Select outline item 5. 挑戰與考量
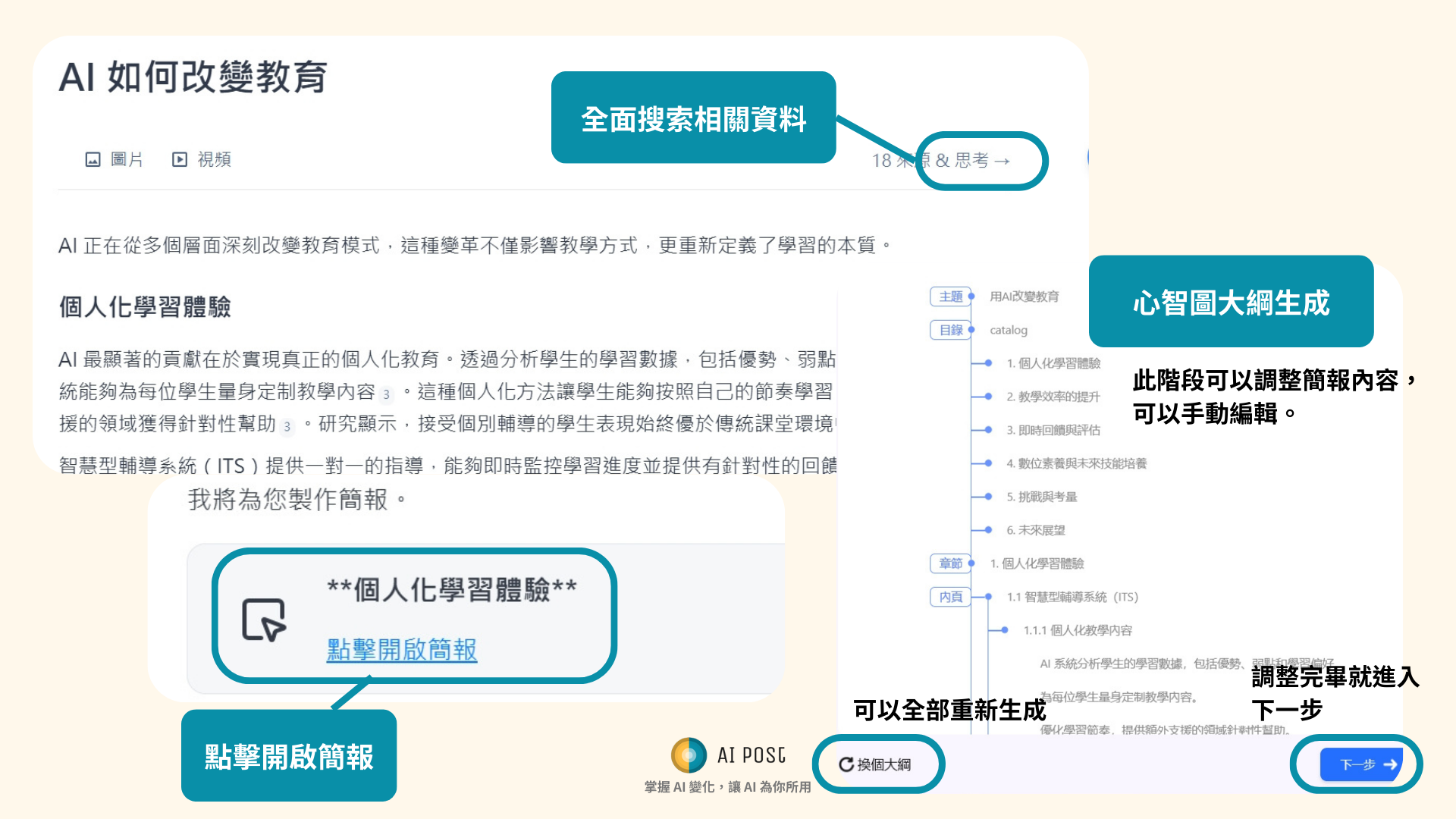The width and height of the screenshot is (1456, 819). pyautogui.click(x=1041, y=497)
